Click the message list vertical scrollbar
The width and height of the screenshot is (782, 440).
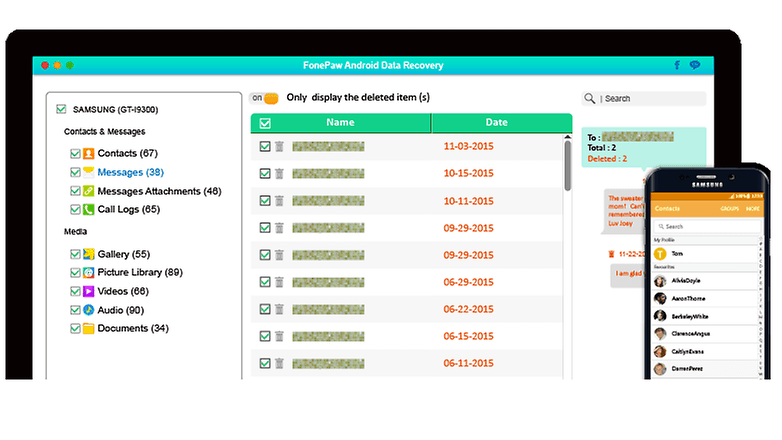[x=568, y=166]
